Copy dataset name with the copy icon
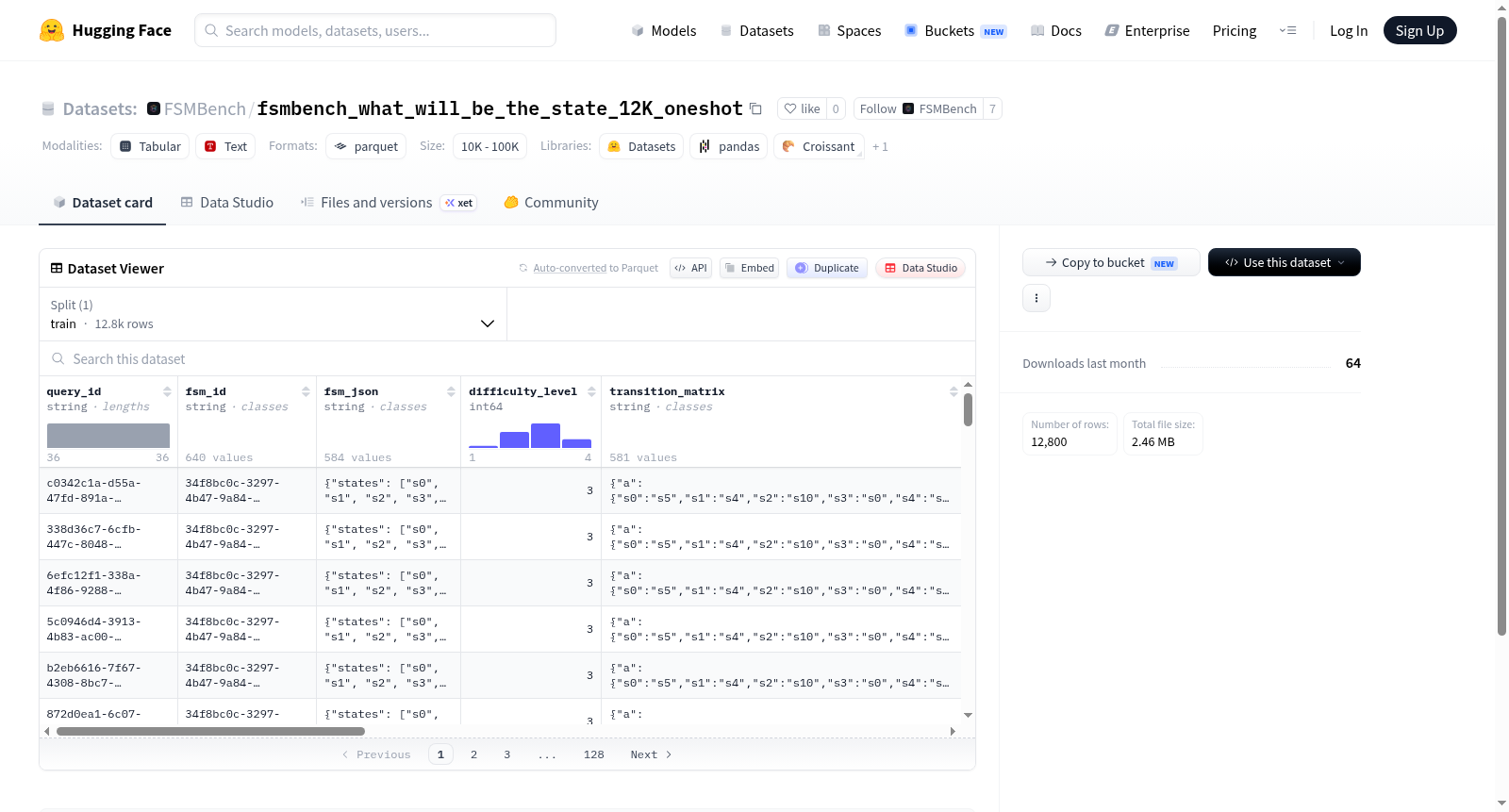Viewport: 1509px width, 812px height. pos(755,108)
